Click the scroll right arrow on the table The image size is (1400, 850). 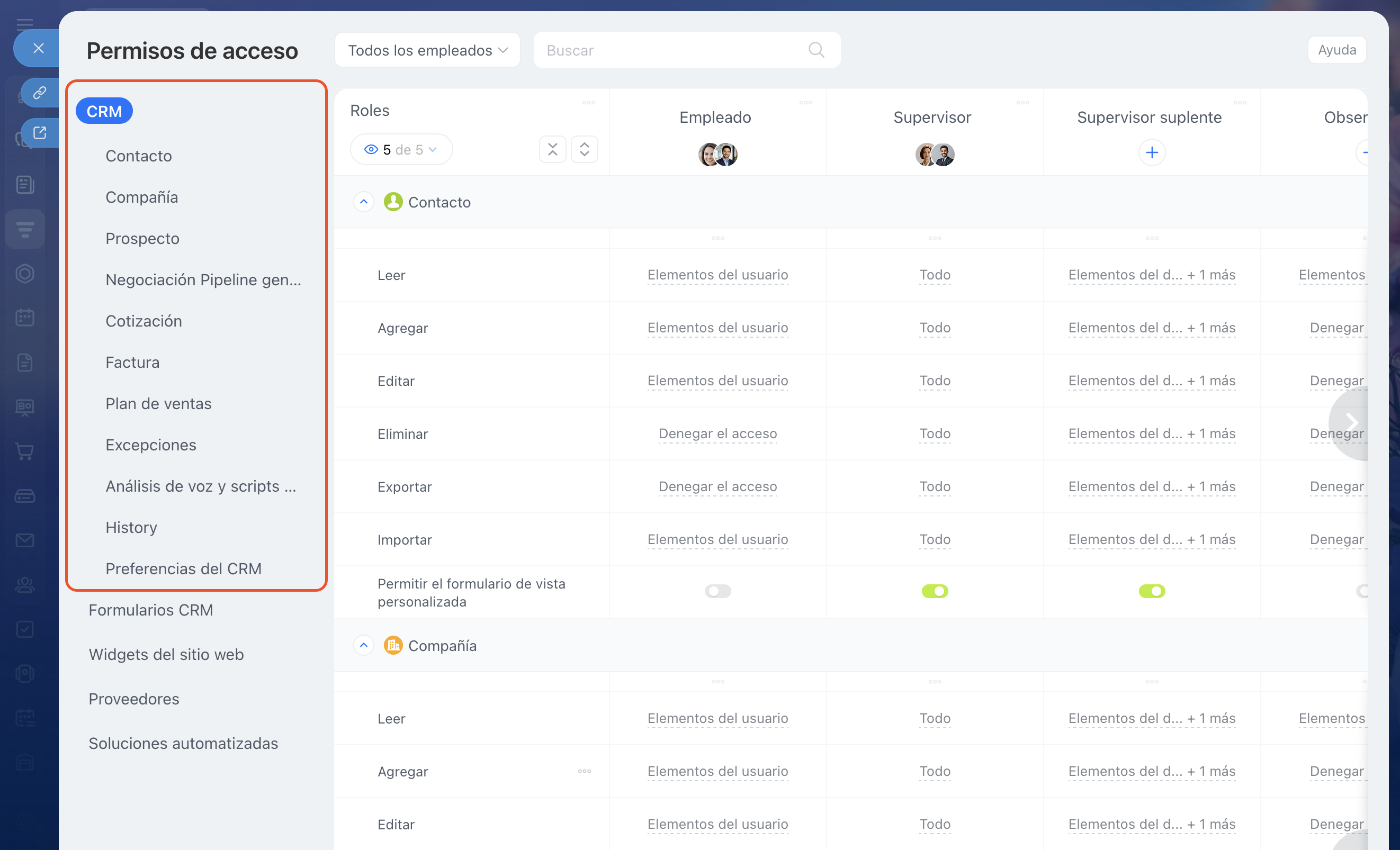(x=1351, y=422)
